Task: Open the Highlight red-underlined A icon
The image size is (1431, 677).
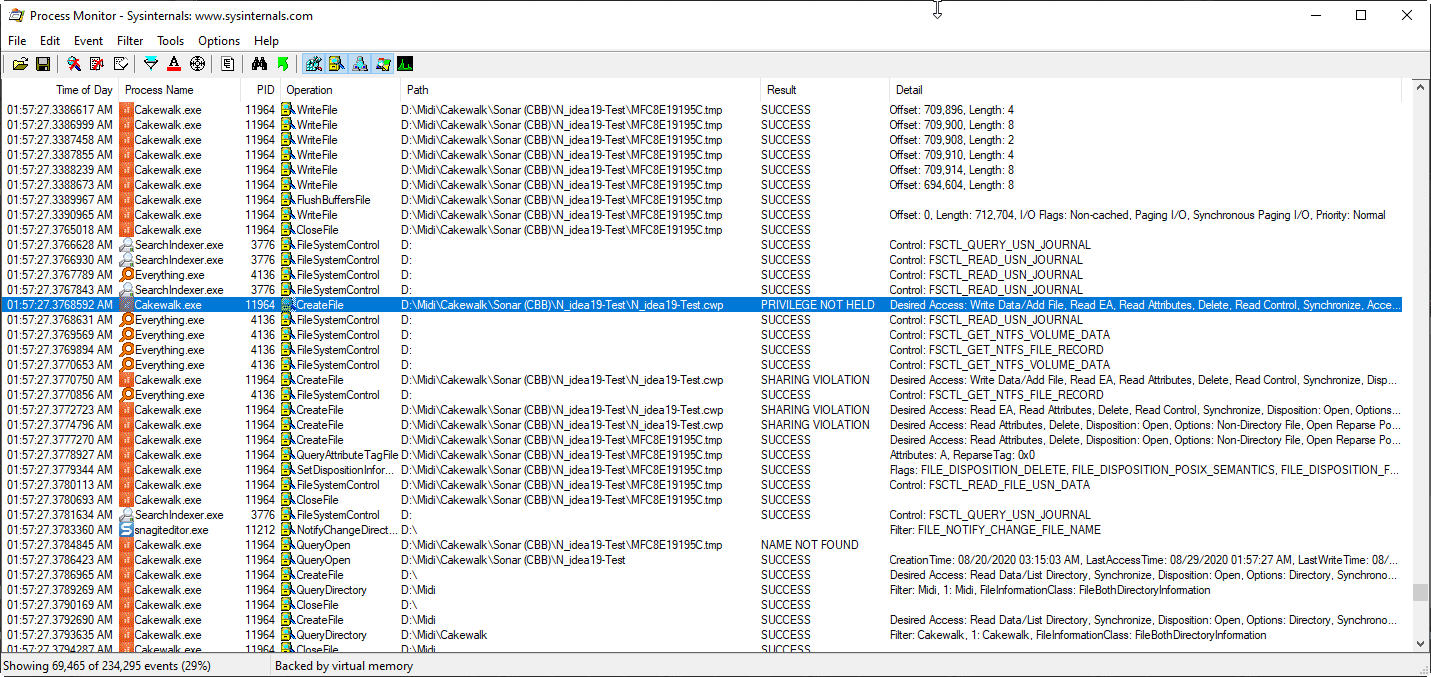Action: [x=174, y=64]
